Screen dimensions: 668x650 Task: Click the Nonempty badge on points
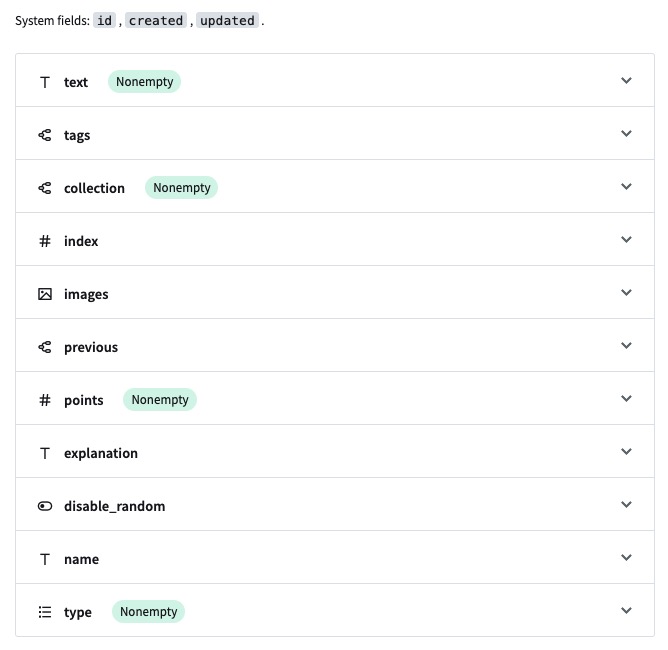[x=160, y=400]
